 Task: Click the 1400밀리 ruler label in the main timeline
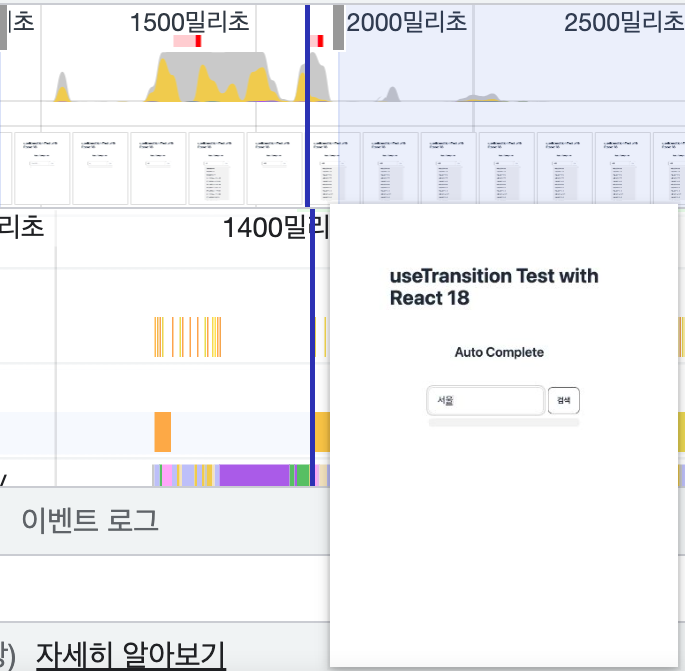[x=275, y=227]
